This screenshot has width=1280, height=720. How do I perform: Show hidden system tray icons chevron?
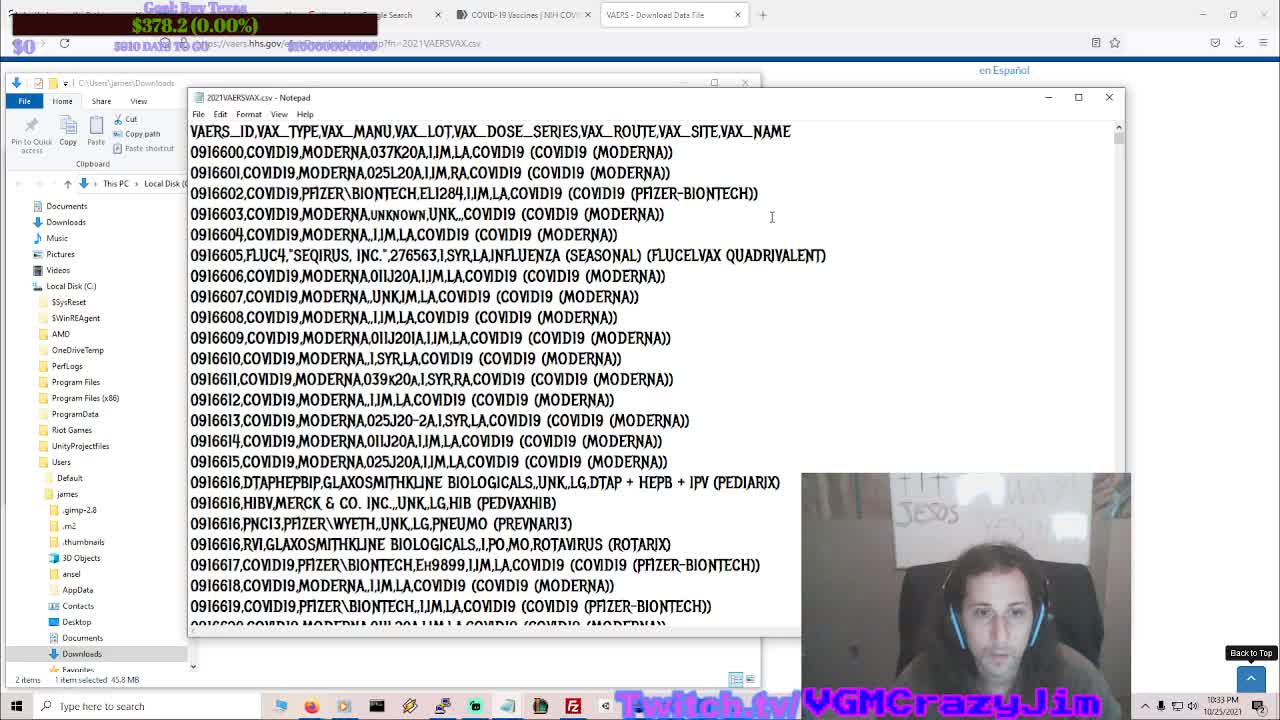1146,706
